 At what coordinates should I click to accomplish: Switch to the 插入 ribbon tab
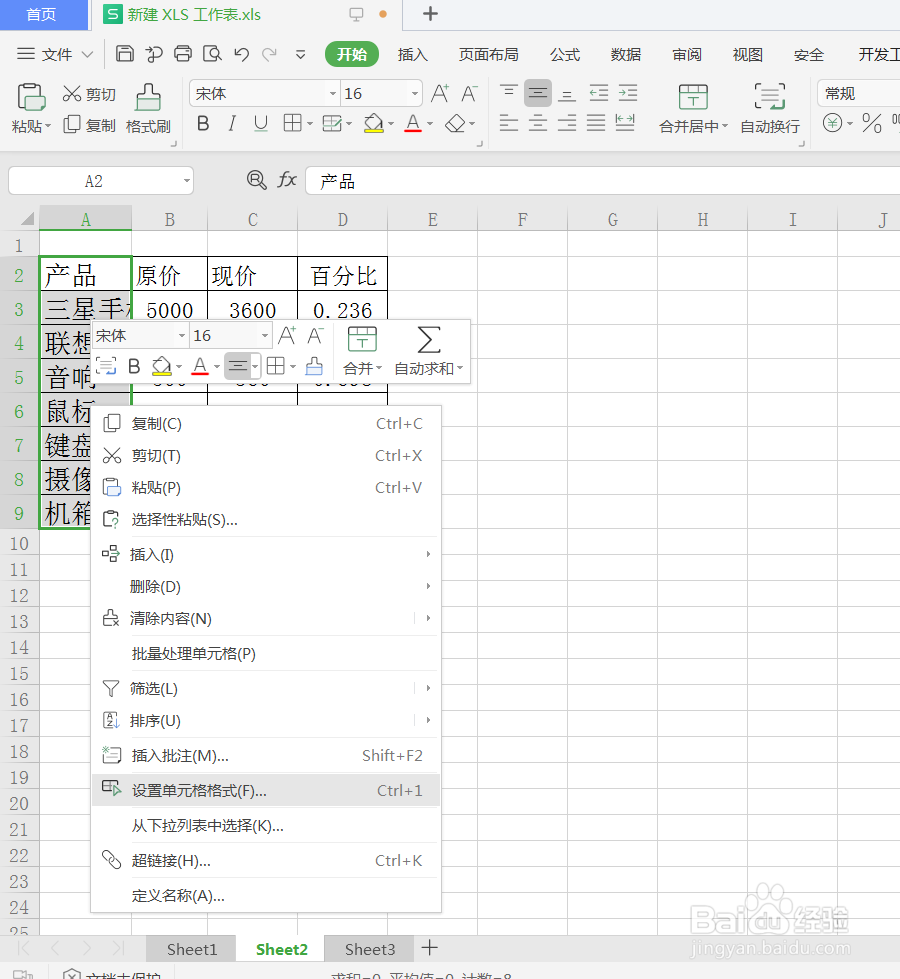412,54
